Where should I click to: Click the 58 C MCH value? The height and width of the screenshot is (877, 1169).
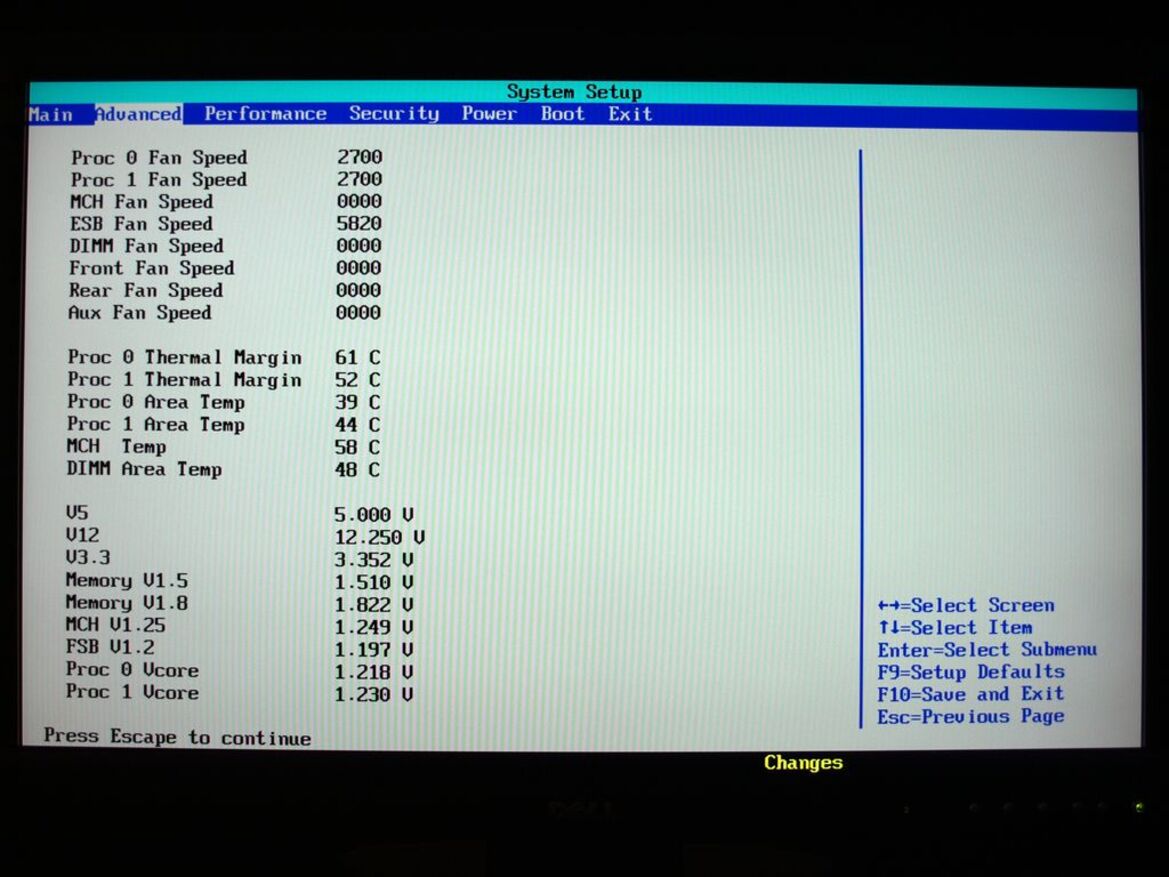coord(358,447)
